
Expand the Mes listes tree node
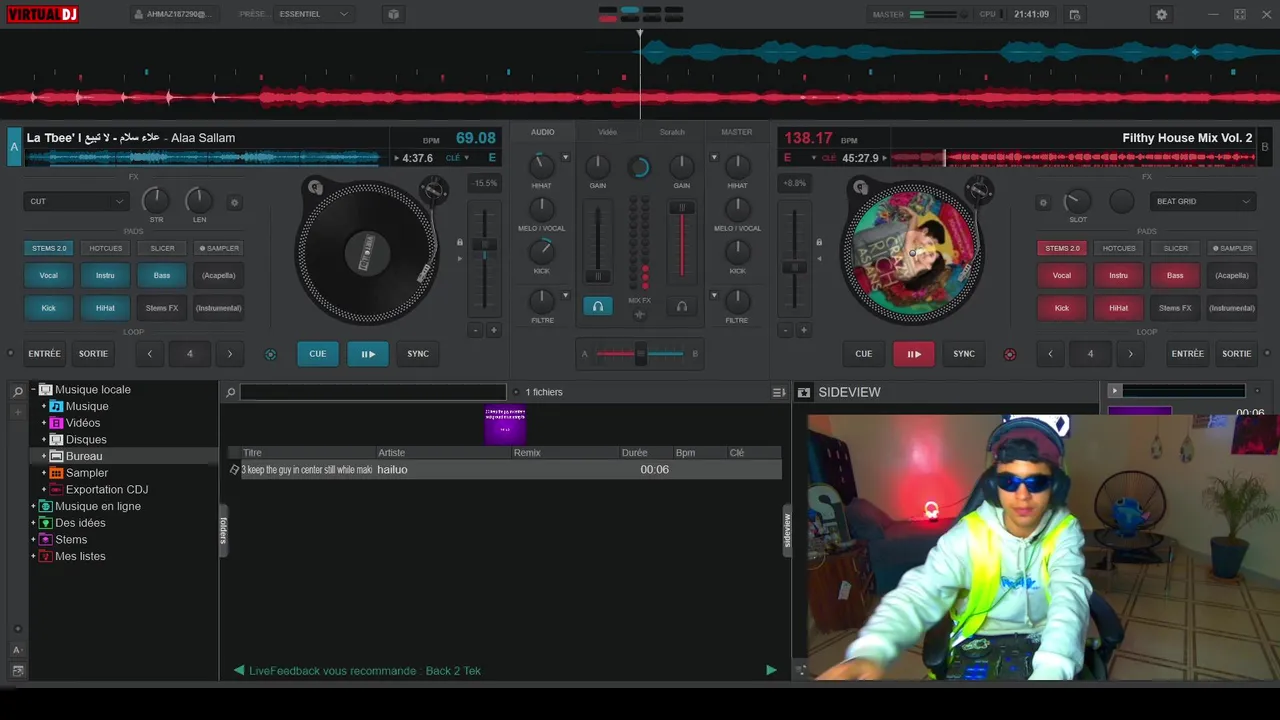click(33, 556)
